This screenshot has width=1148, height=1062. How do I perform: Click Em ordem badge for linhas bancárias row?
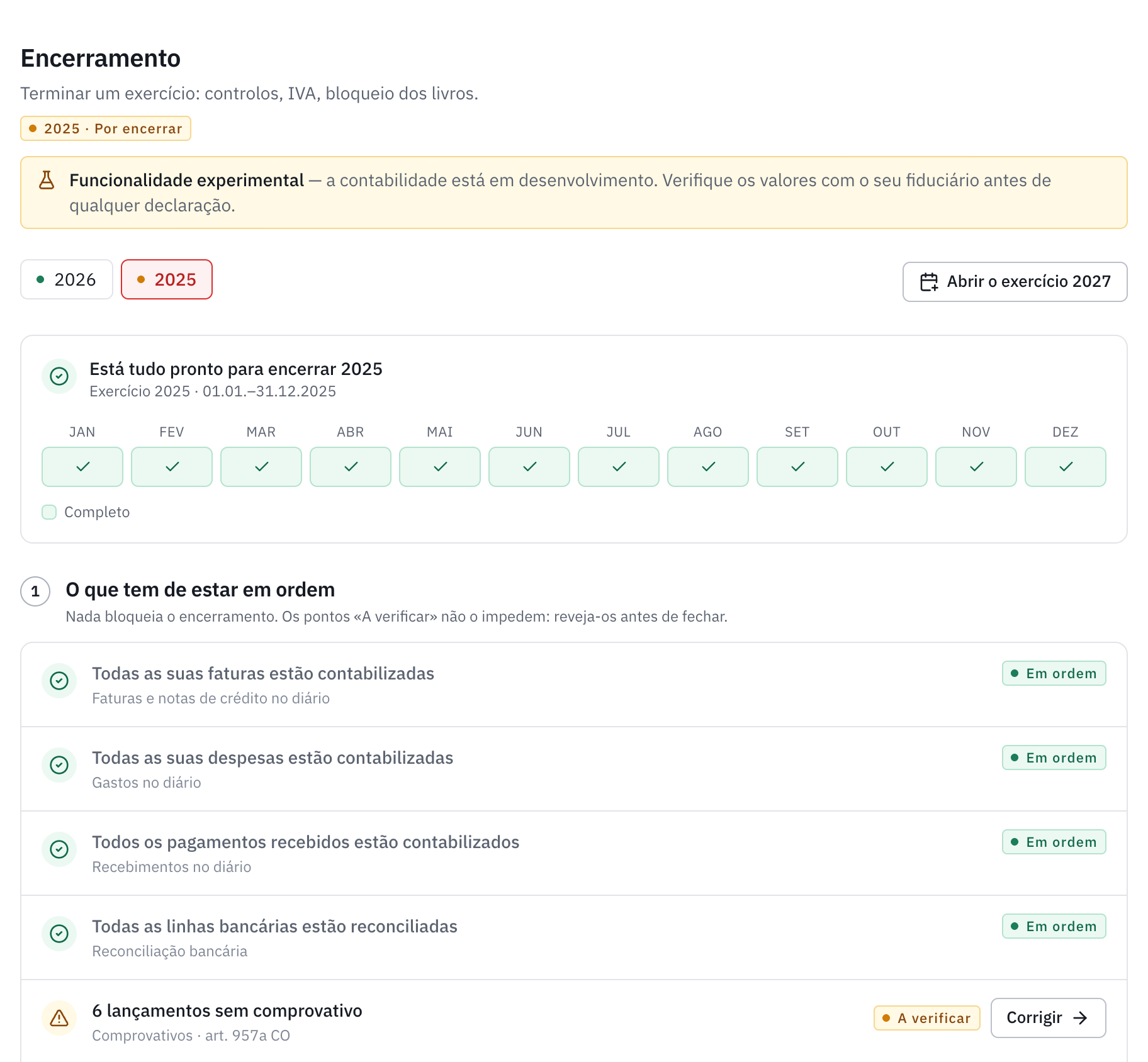(x=1054, y=926)
